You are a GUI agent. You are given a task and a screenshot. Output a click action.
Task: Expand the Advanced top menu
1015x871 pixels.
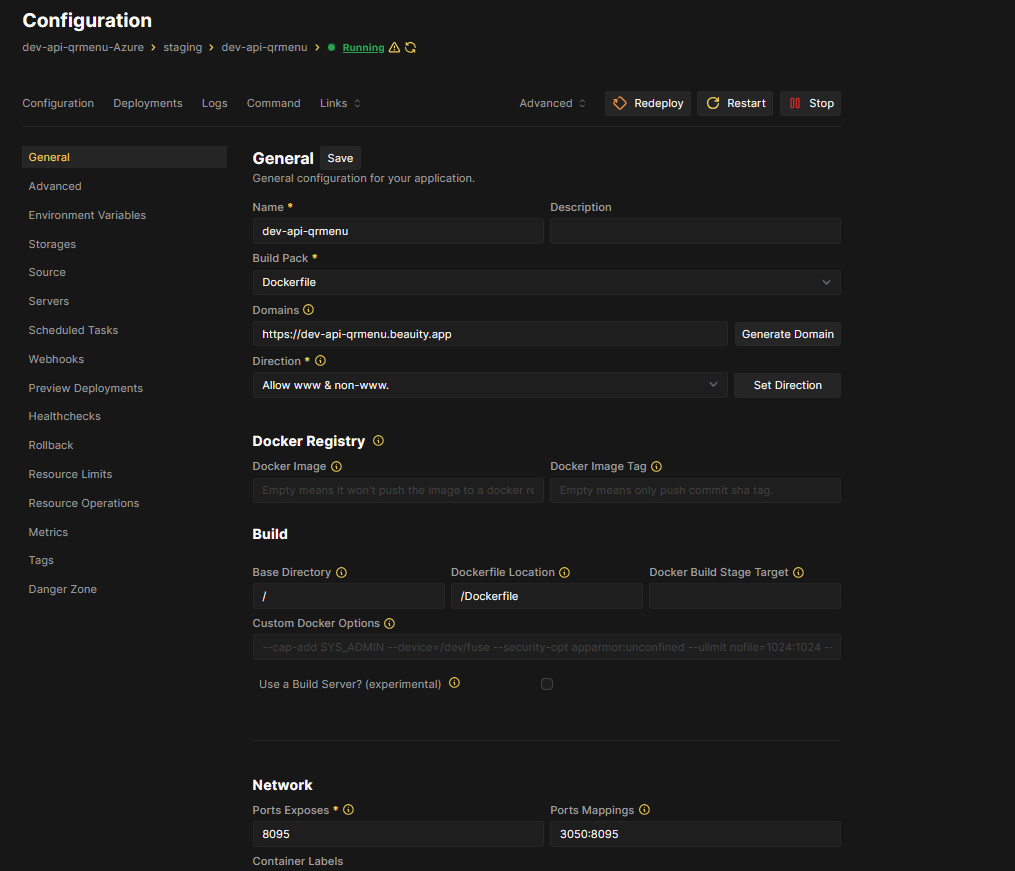tap(552, 104)
